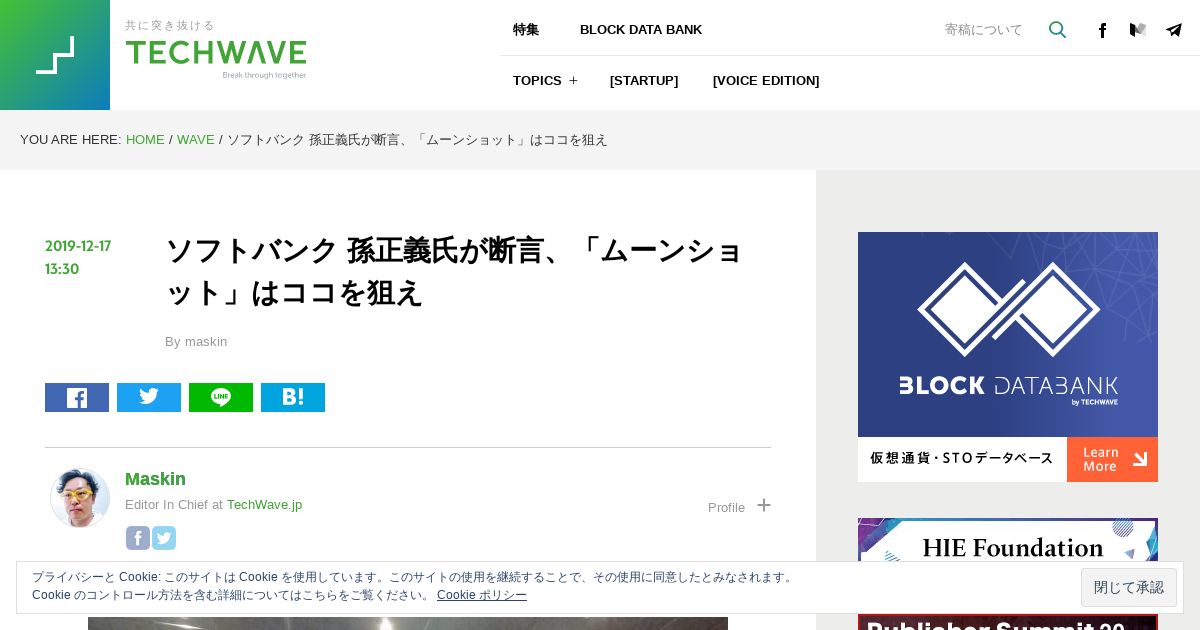Click Maskin's author avatar photo
Image resolution: width=1200 pixels, height=630 pixels.
click(x=80, y=498)
